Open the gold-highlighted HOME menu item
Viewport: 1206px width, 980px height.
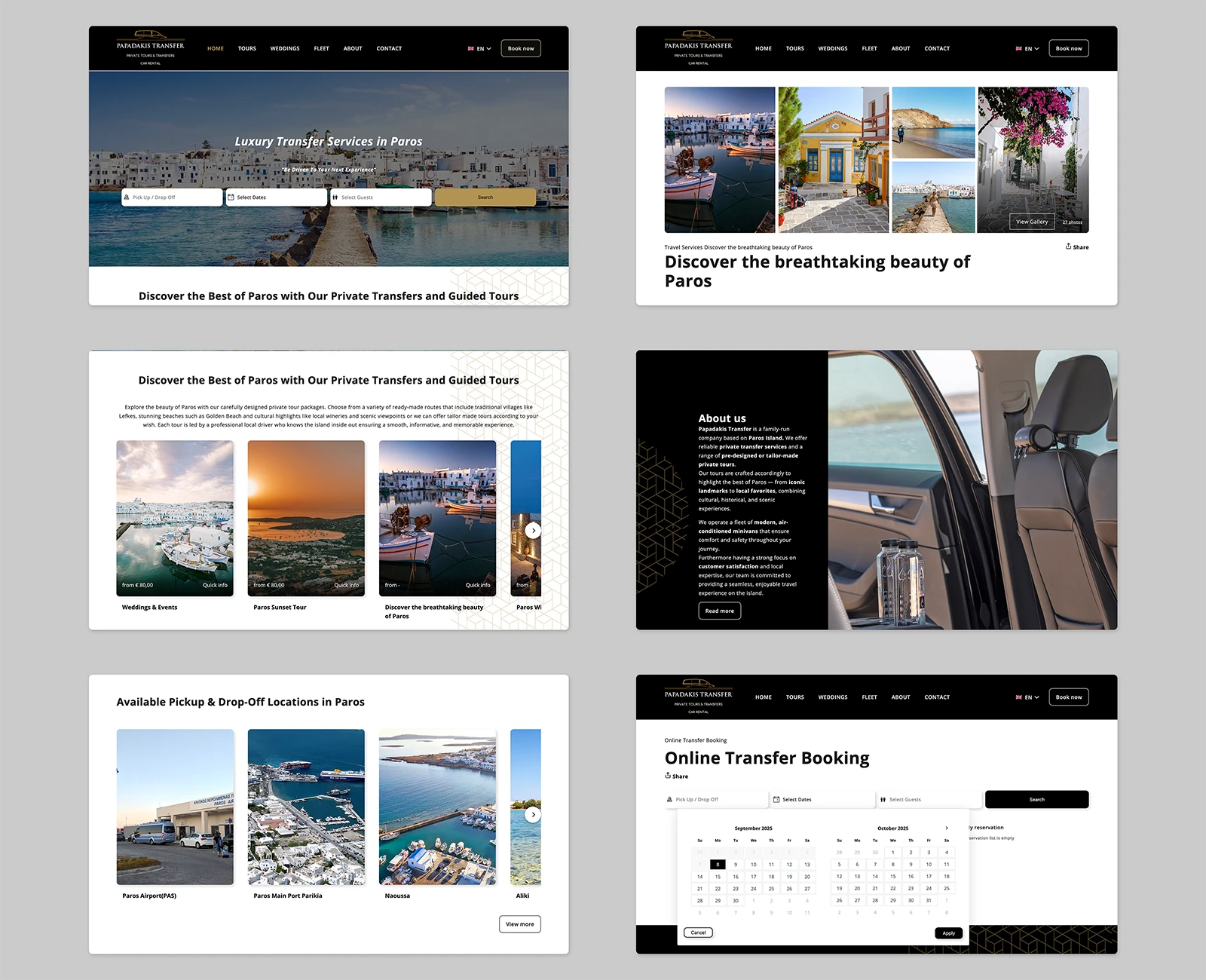(216, 49)
